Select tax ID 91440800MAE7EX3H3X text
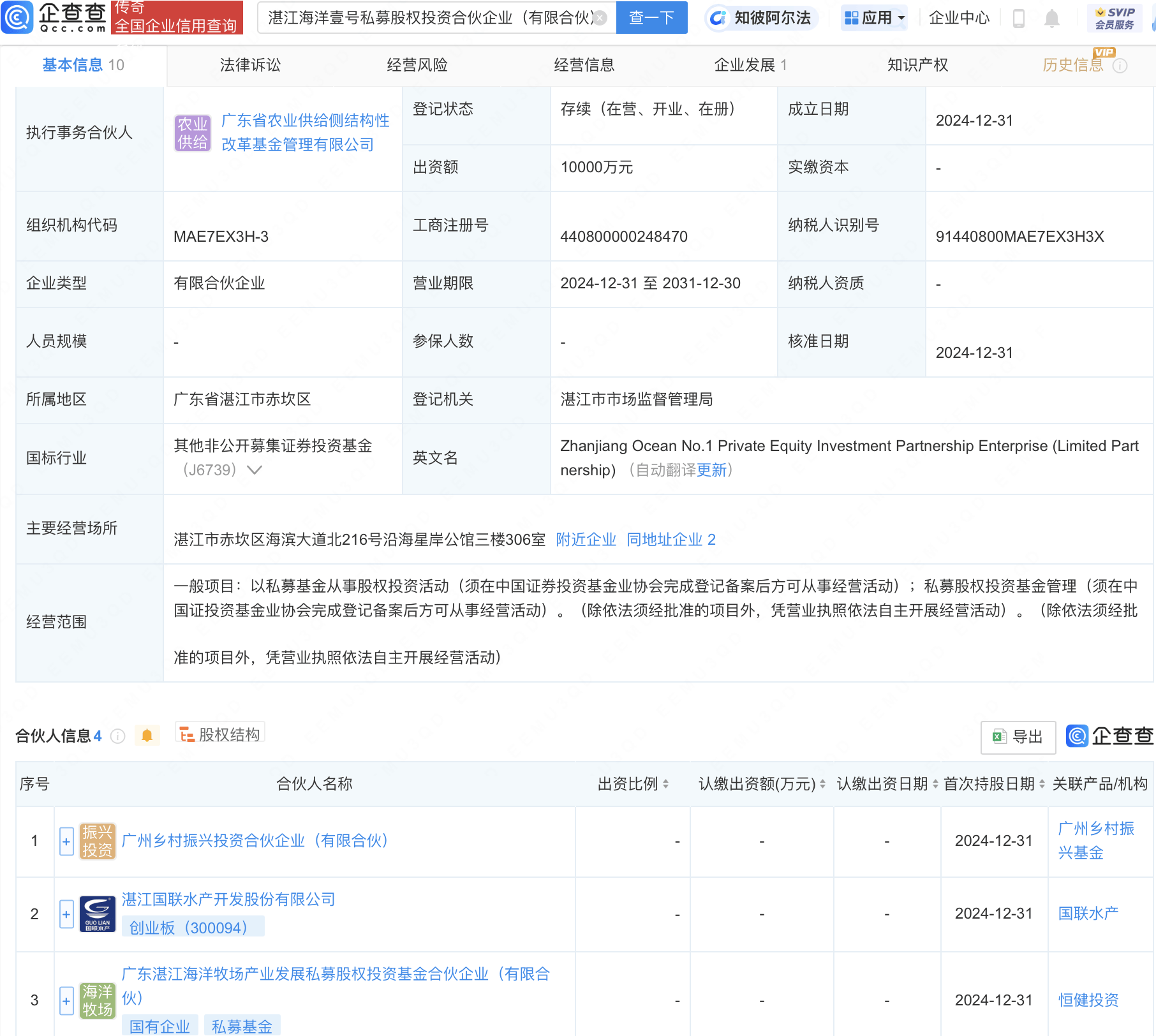The height and width of the screenshot is (1036, 1156). tap(1019, 237)
